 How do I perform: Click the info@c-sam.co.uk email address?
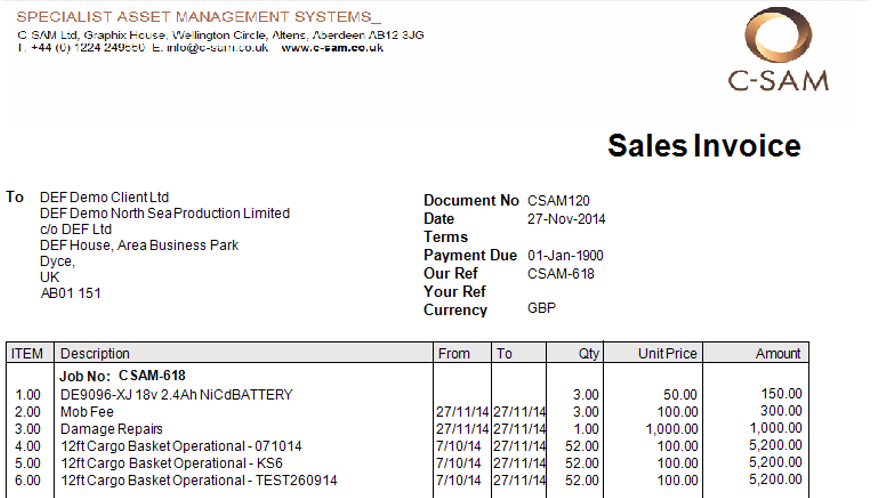(215, 48)
